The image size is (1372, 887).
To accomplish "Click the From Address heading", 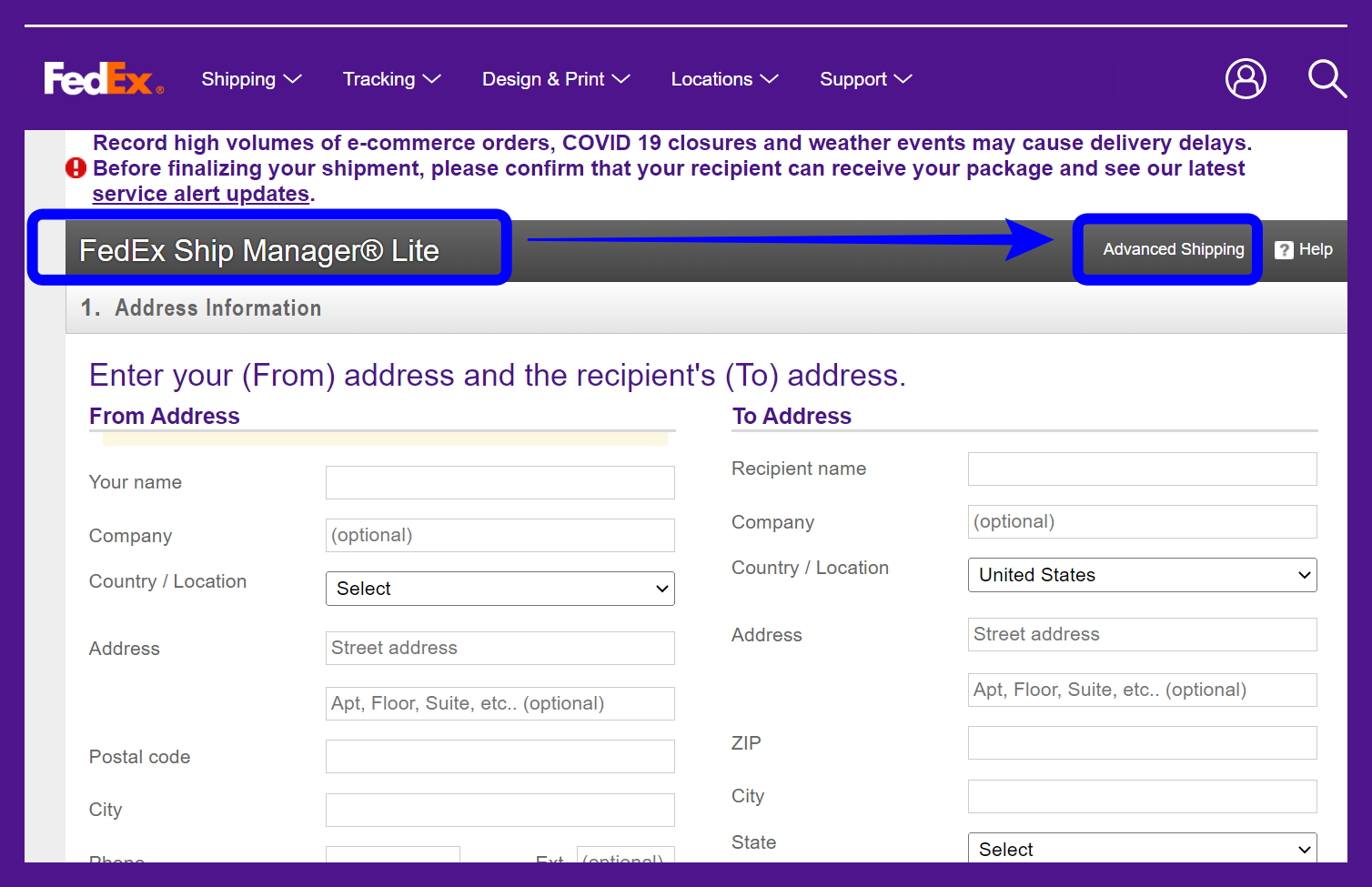I will coord(165,416).
